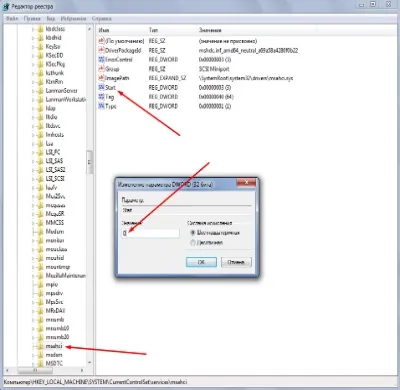Click the tree scrollbar up arrow
The width and height of the screenshot is (400, 390).
[x=89, y=29]
